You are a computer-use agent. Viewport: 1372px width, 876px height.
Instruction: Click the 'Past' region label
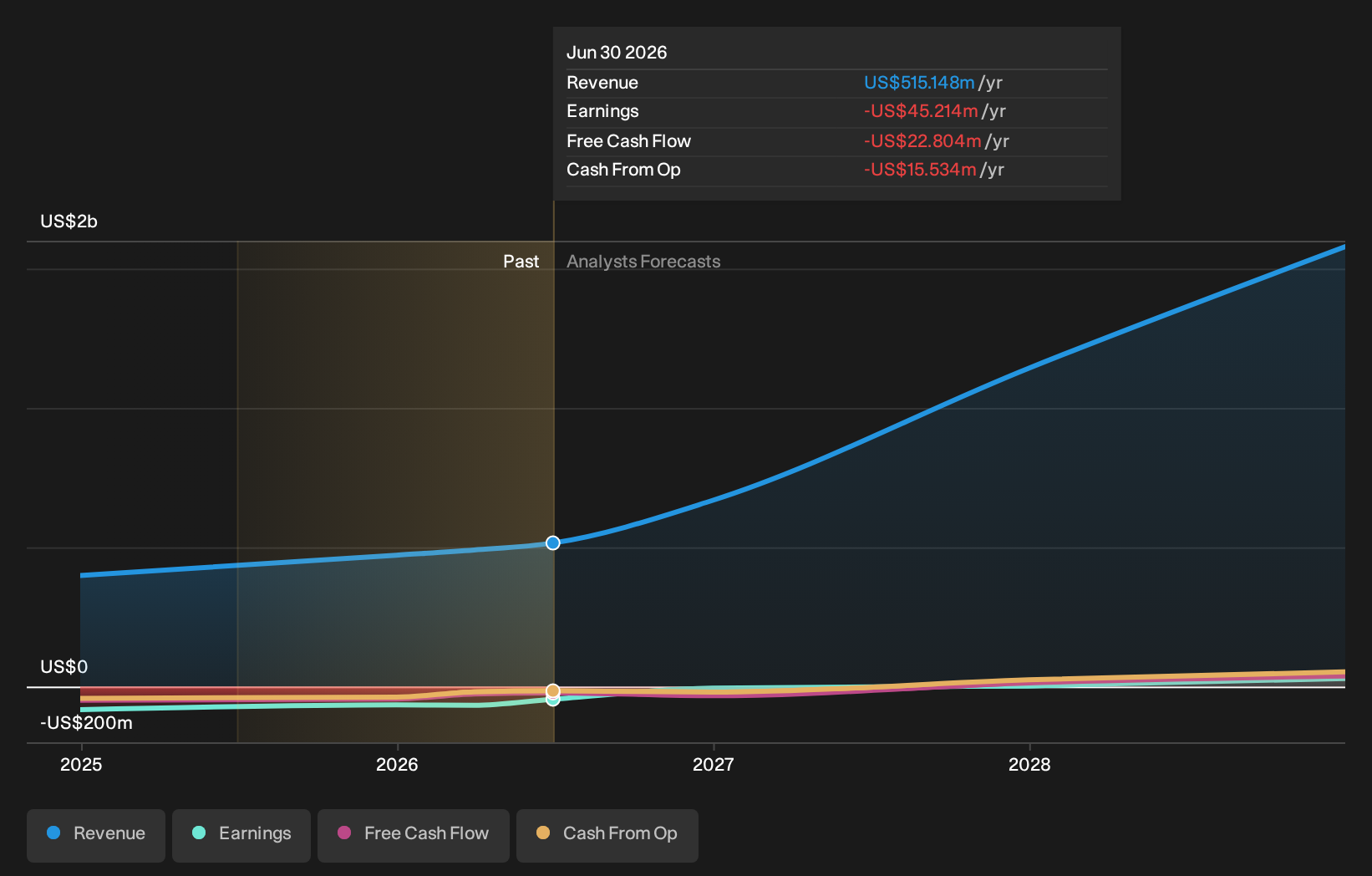521,262
